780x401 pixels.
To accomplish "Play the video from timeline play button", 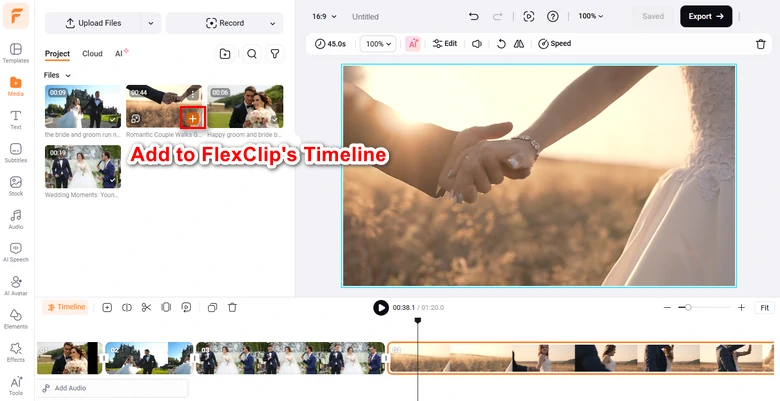I will click(x=381, y=307).
